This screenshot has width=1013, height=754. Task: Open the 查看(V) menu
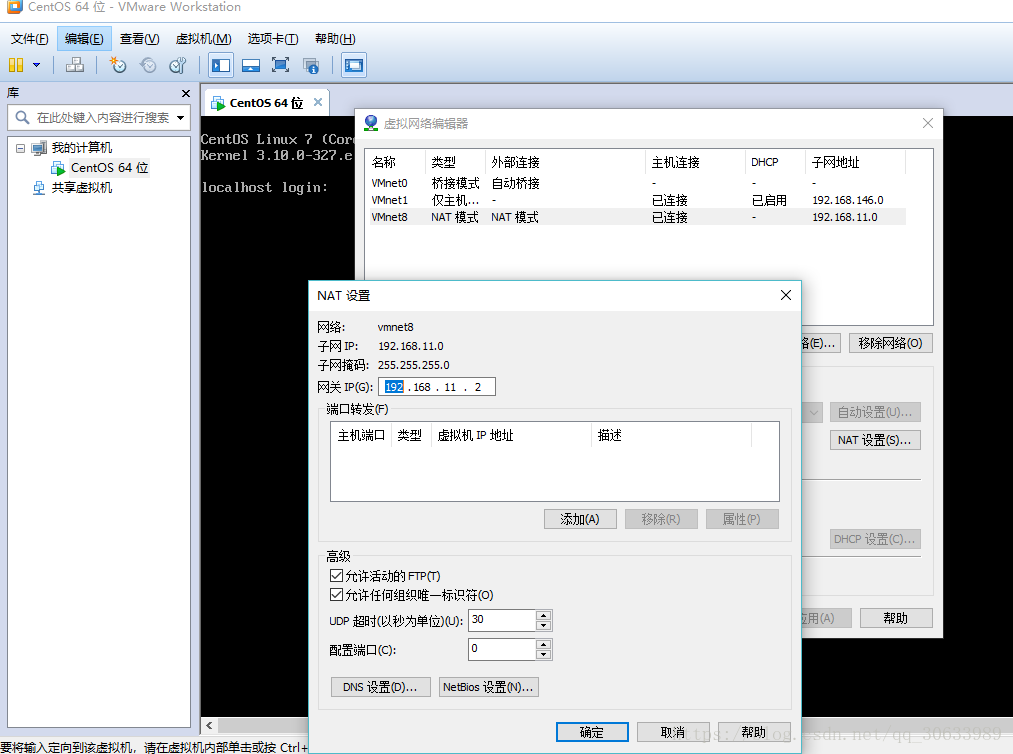(x=140, y=39)
